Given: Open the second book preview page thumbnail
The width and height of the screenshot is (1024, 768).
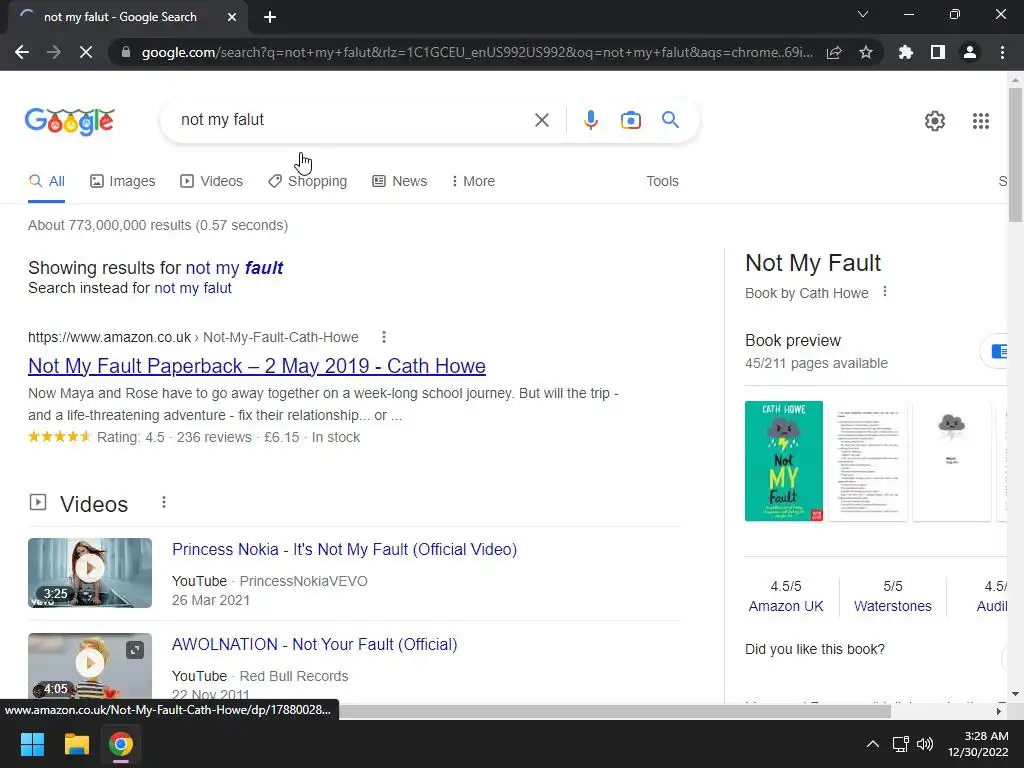Looking at the screenshot, I should pos(868,461).
